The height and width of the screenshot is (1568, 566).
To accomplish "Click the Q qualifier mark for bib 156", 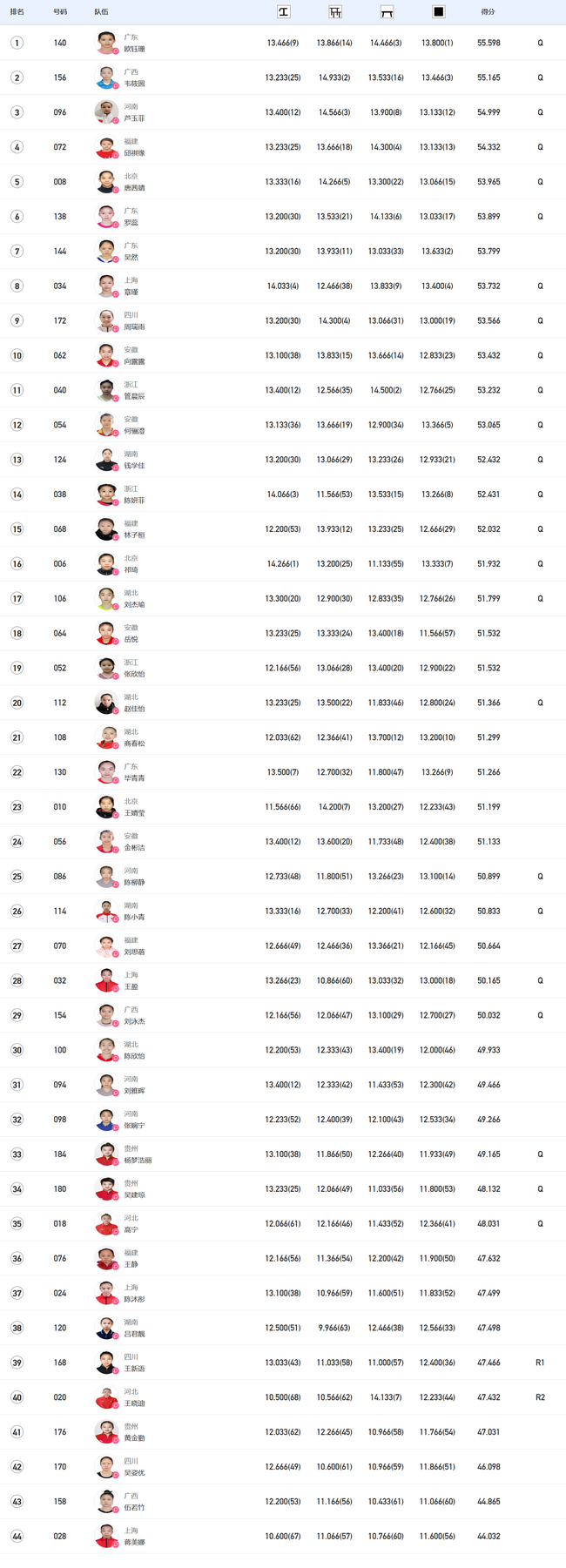I will (540, 77).
